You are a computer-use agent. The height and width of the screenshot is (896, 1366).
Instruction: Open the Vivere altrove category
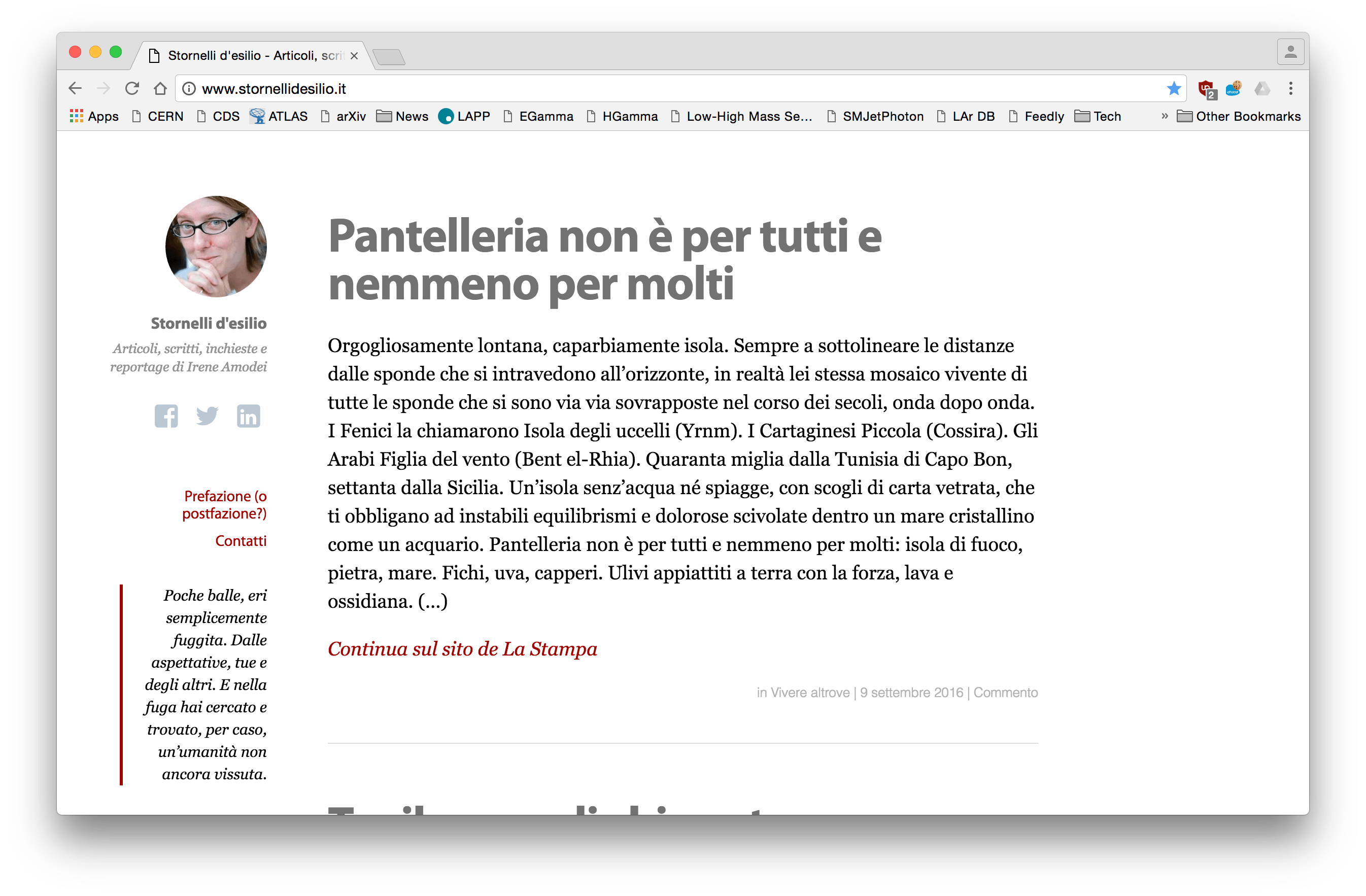click(x=810, y=692)
